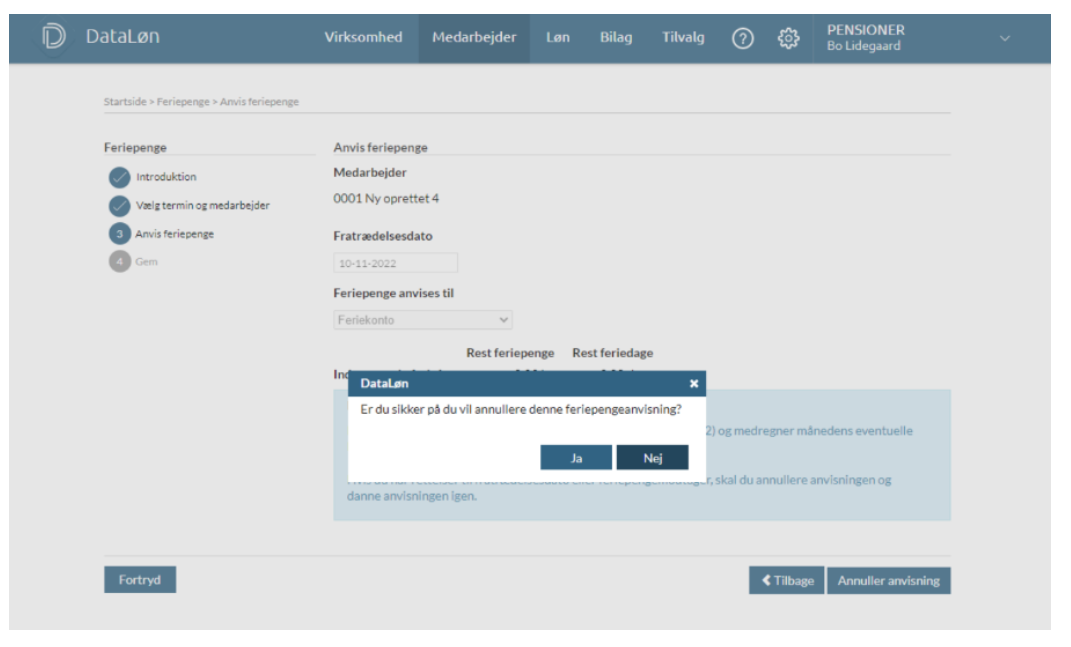Image resolution: width=1071 pixels, height=647 pixels.
Task: Open the Bilag menu
Action: pos(616,37)
